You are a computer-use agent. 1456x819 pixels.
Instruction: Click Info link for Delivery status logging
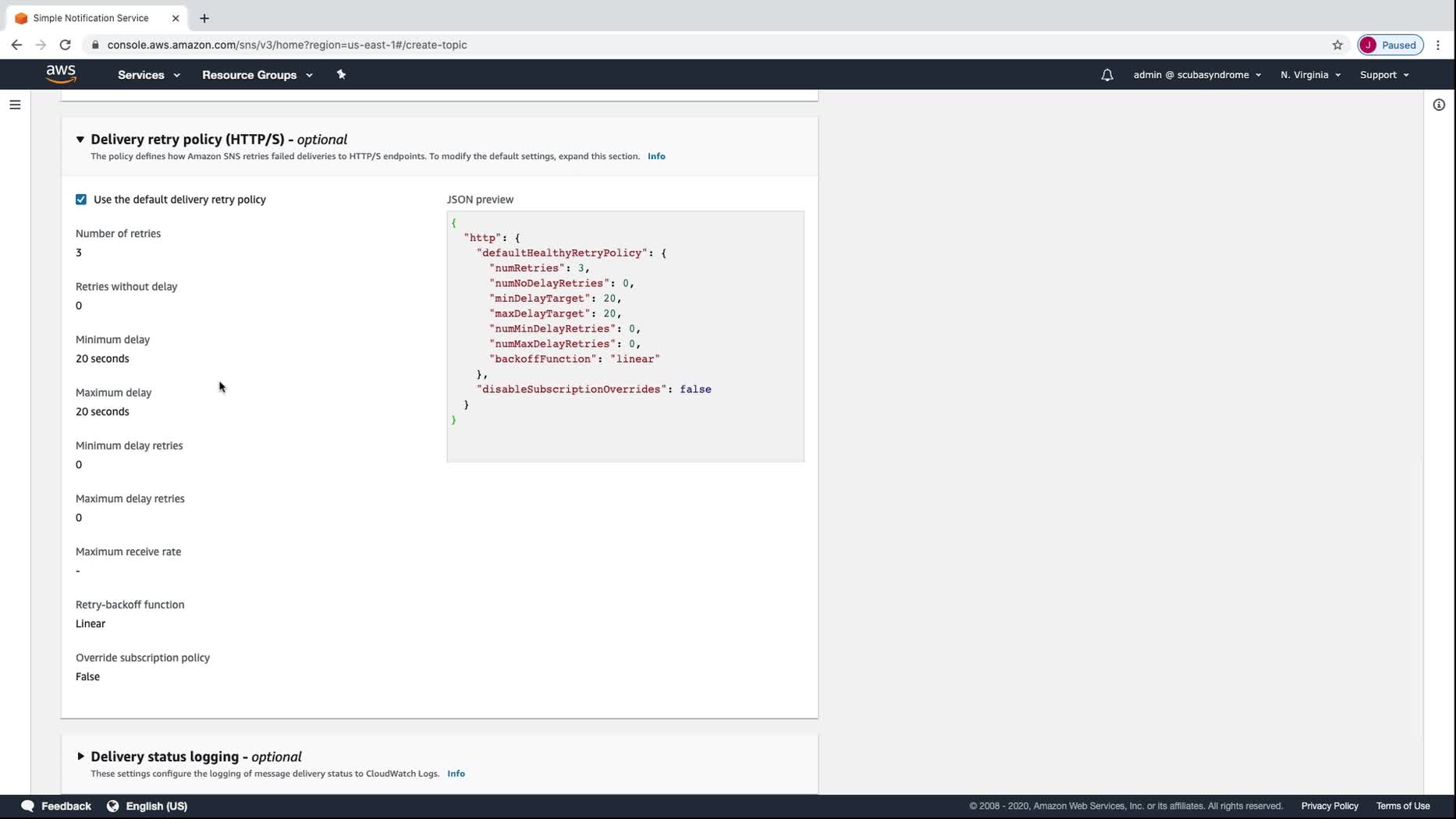point(456,774)
